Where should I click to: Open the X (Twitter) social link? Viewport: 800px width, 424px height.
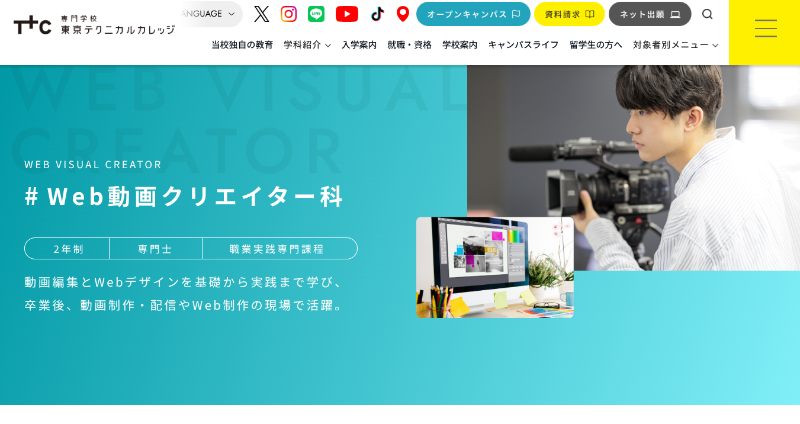coord(261,14)
